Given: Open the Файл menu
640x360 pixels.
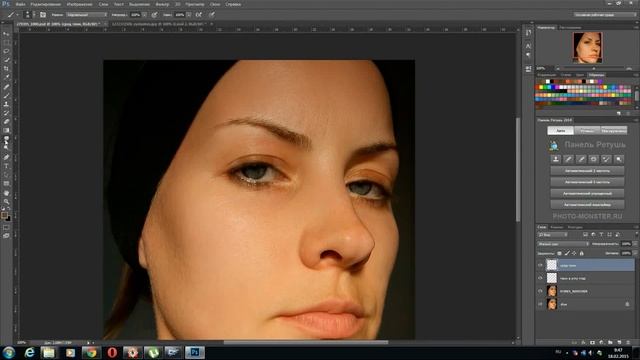Looking at the screenshot, I should click(x=20, y=4).
